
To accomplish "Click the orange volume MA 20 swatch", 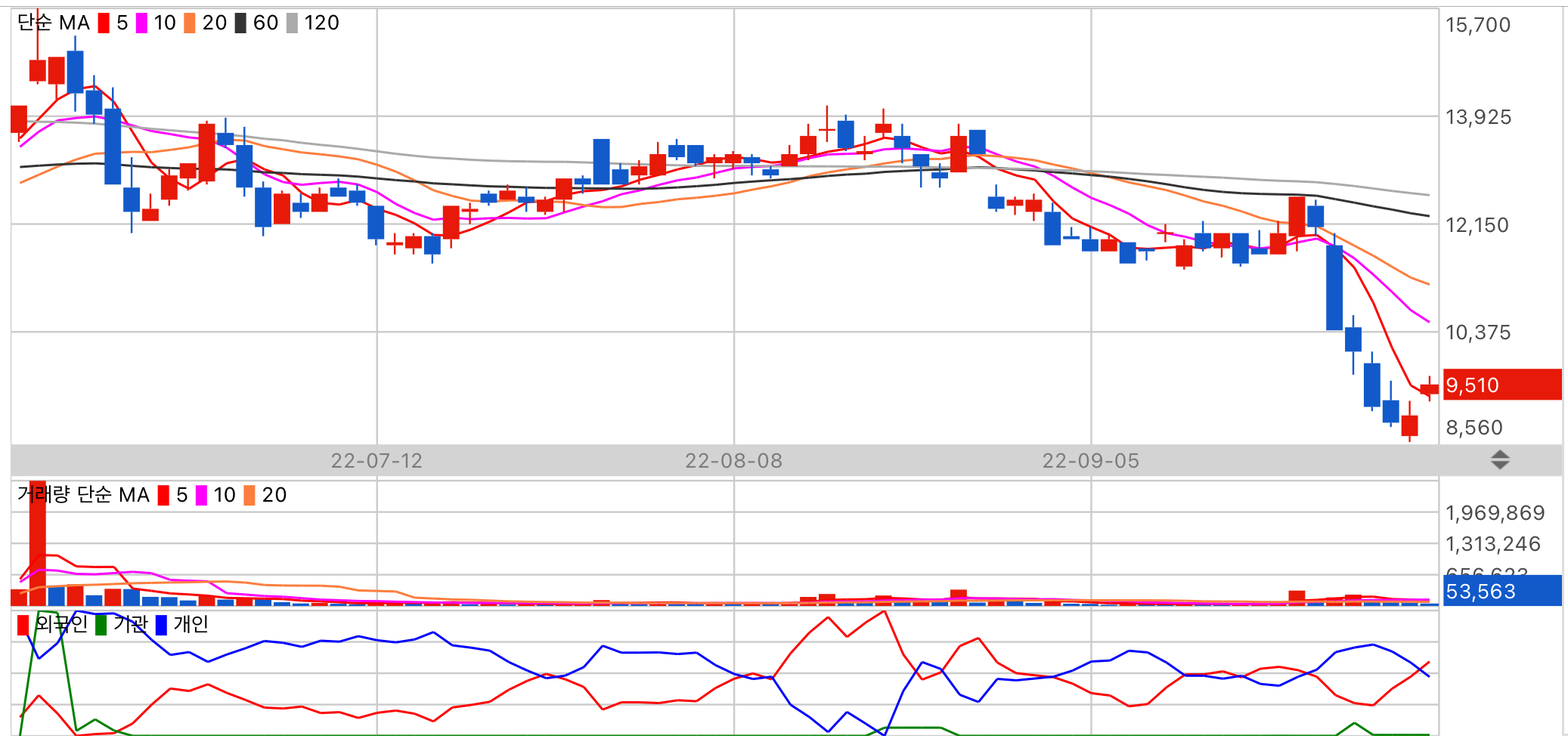I will click(x=249, y=496).
